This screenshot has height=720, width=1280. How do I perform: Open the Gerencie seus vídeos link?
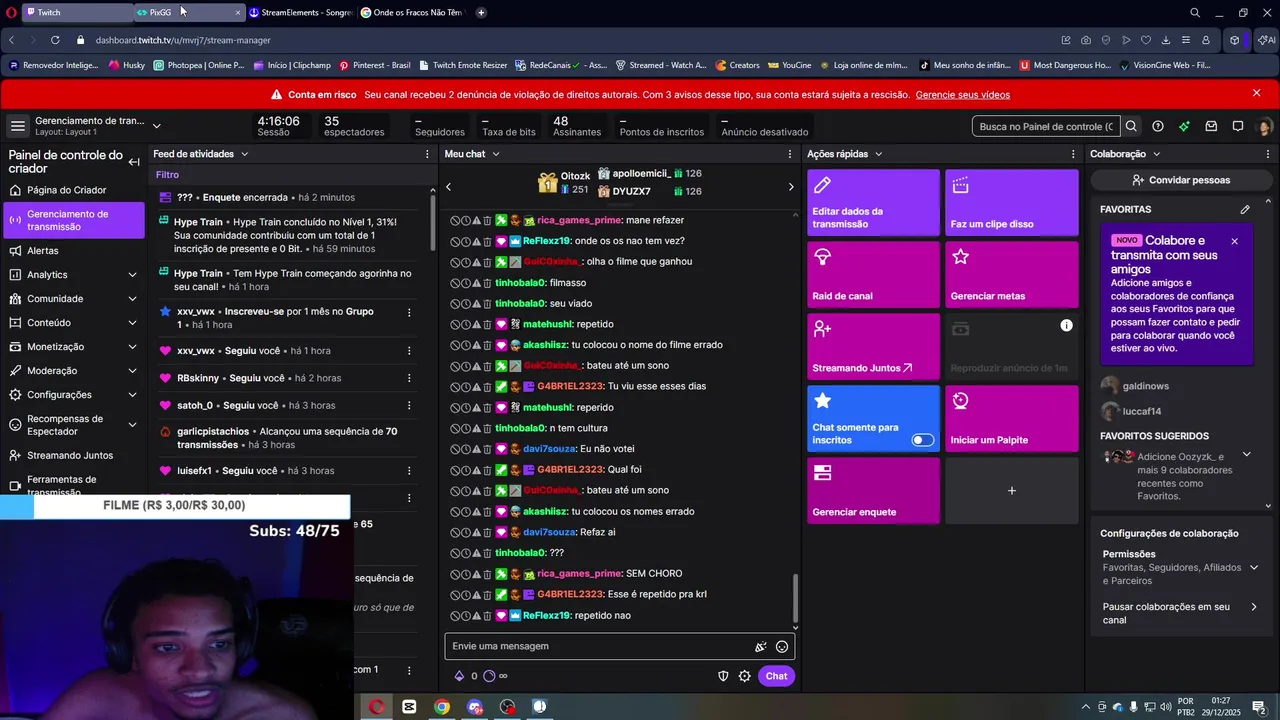tap(962, 95)
